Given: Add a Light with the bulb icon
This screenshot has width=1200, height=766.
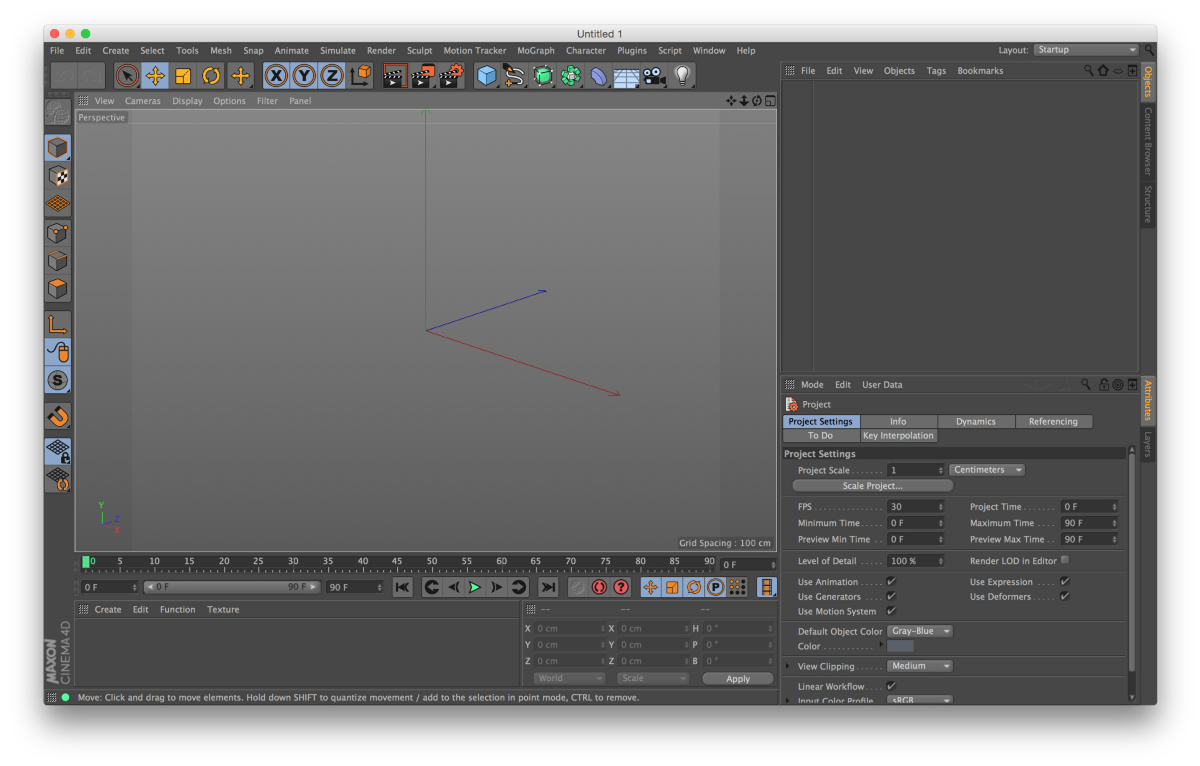Looking at the screenshot, I should coord(682,76).
